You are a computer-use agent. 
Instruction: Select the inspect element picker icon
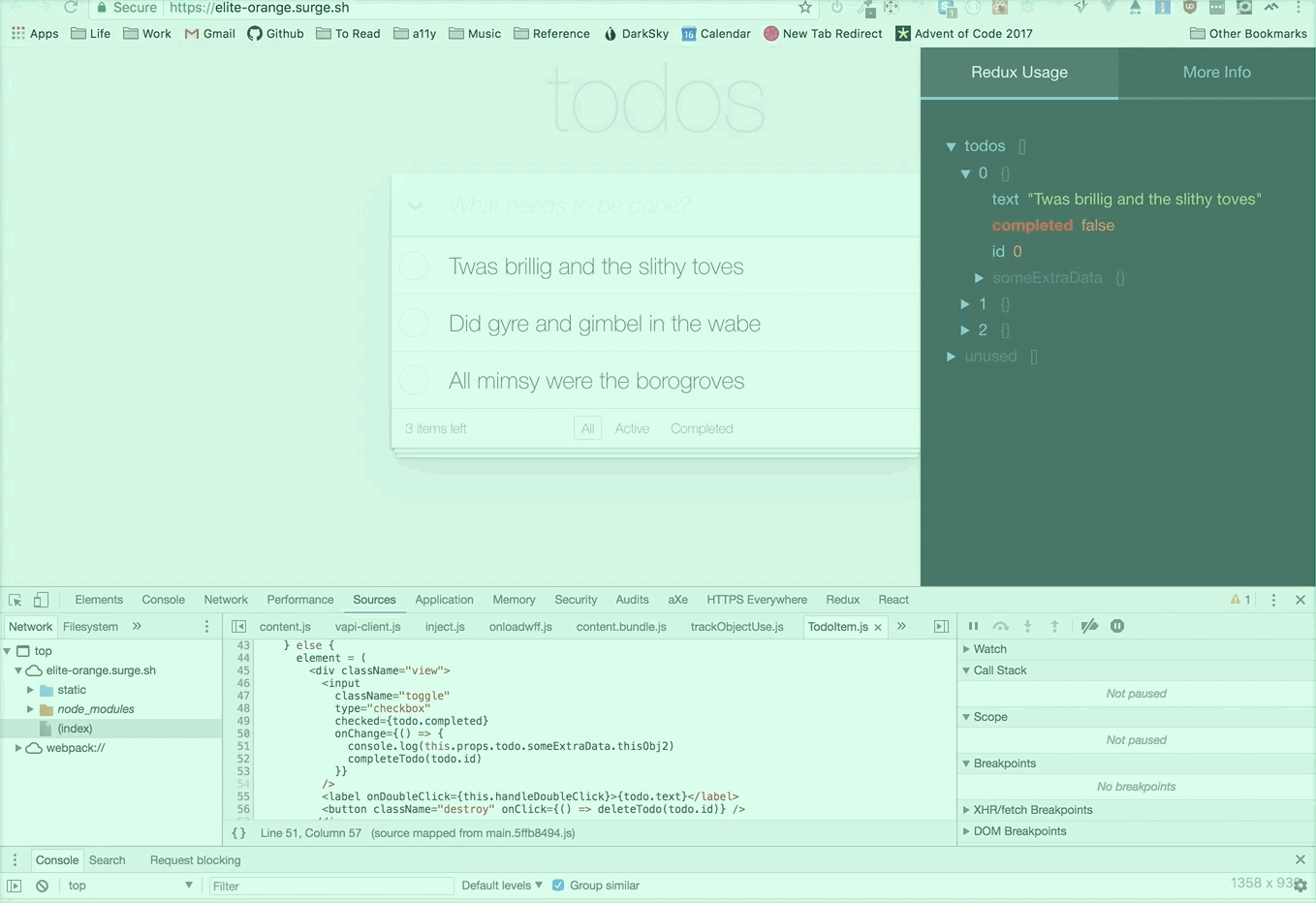[x=15, y=600]
